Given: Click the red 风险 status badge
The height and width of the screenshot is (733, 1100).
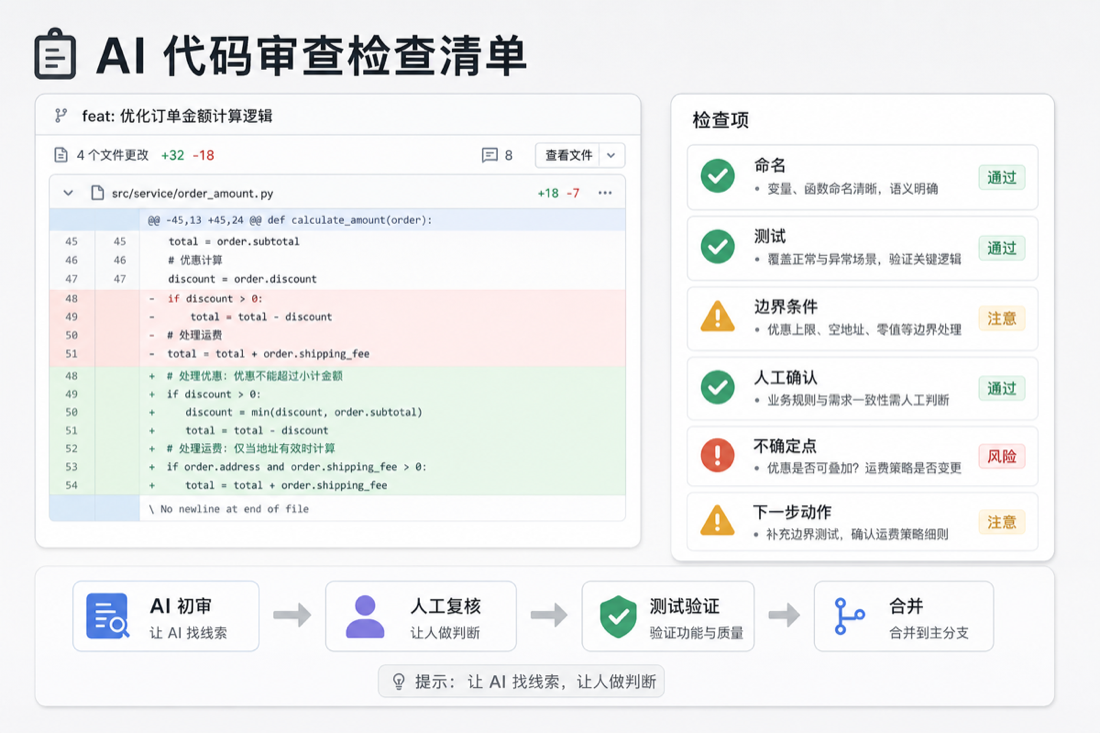Looking at the screenshot, I should tap(1002, 457).
